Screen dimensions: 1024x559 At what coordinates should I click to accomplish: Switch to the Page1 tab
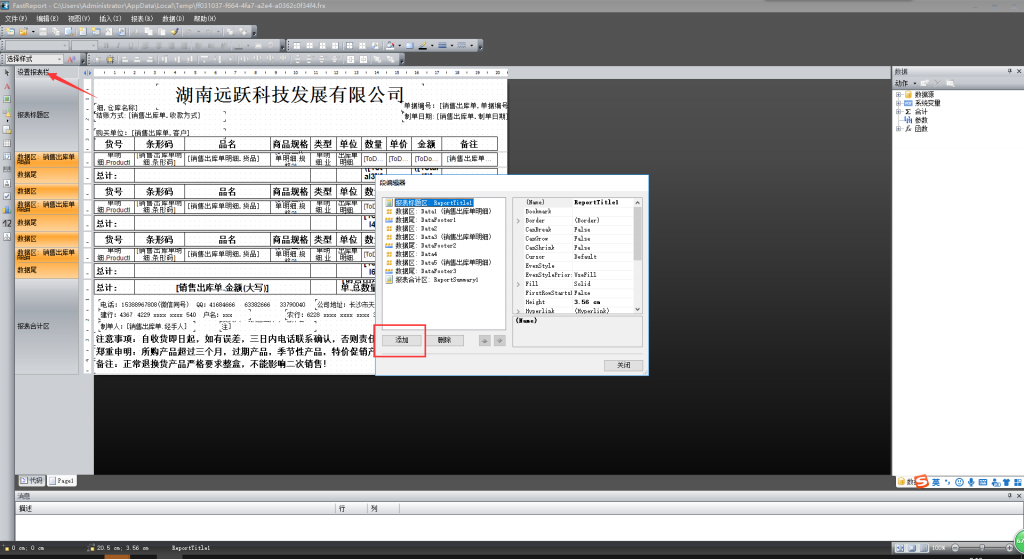click(x=61, y=481)
